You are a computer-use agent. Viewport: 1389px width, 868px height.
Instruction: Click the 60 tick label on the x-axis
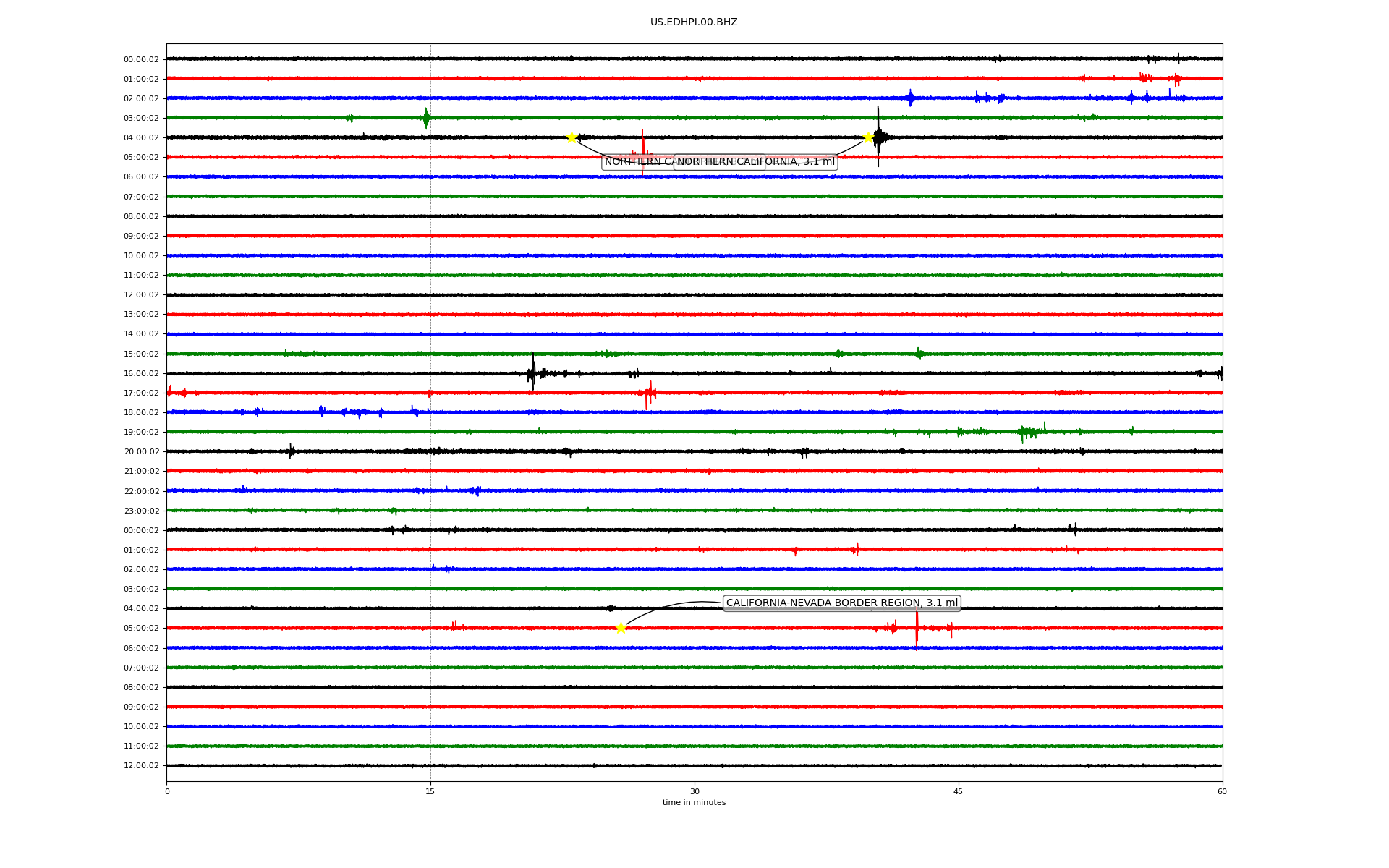pos(1222,791)
